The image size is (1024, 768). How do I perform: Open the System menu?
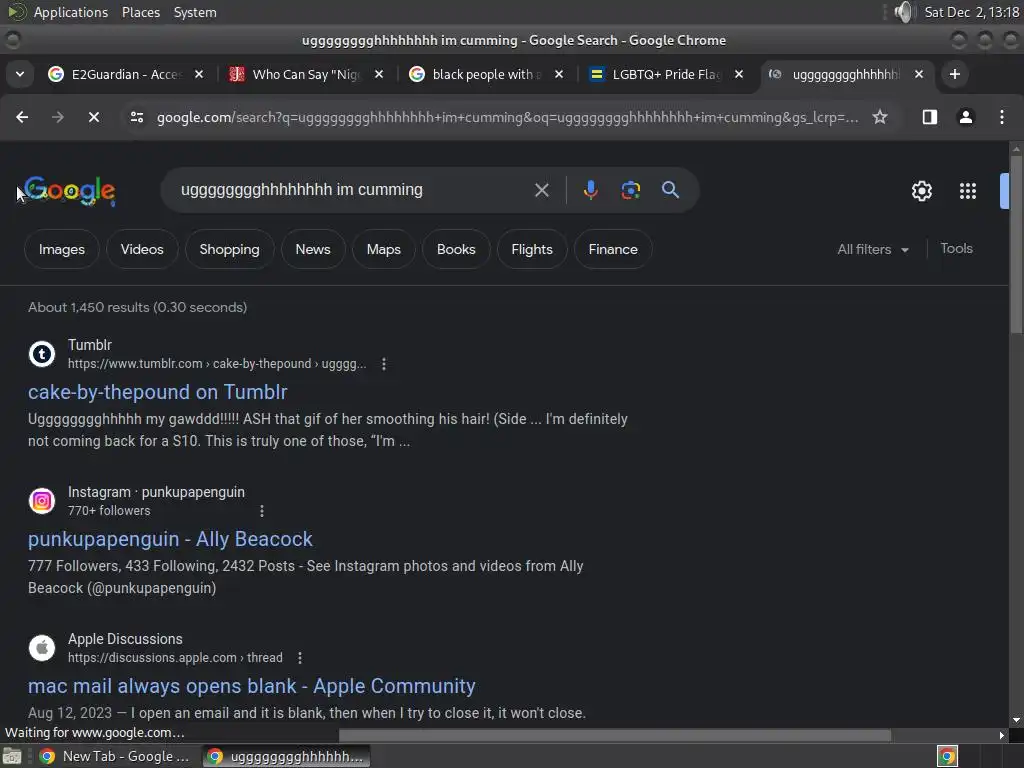(x=195, y=12)
